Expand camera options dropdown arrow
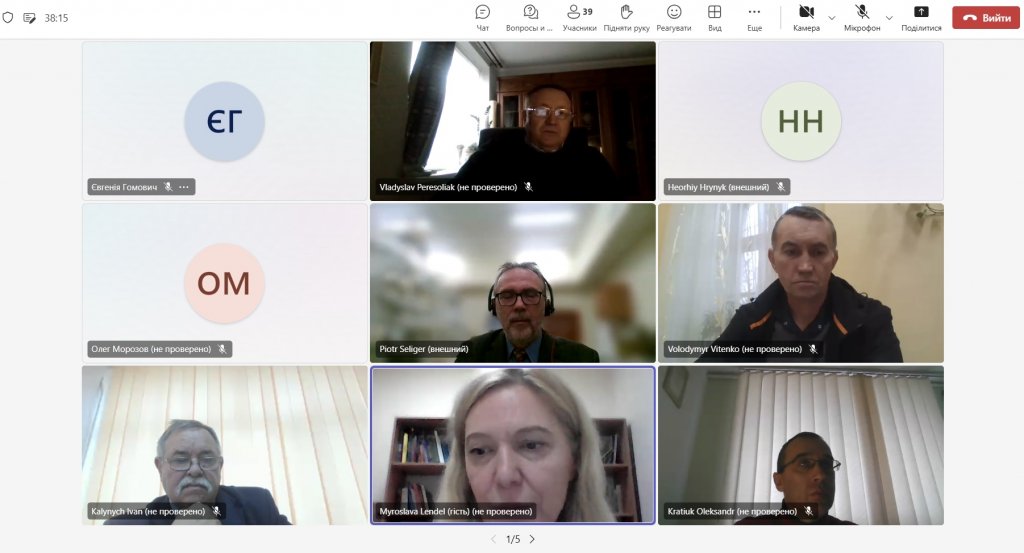1024x553 pixels. [x=832, y=17]
